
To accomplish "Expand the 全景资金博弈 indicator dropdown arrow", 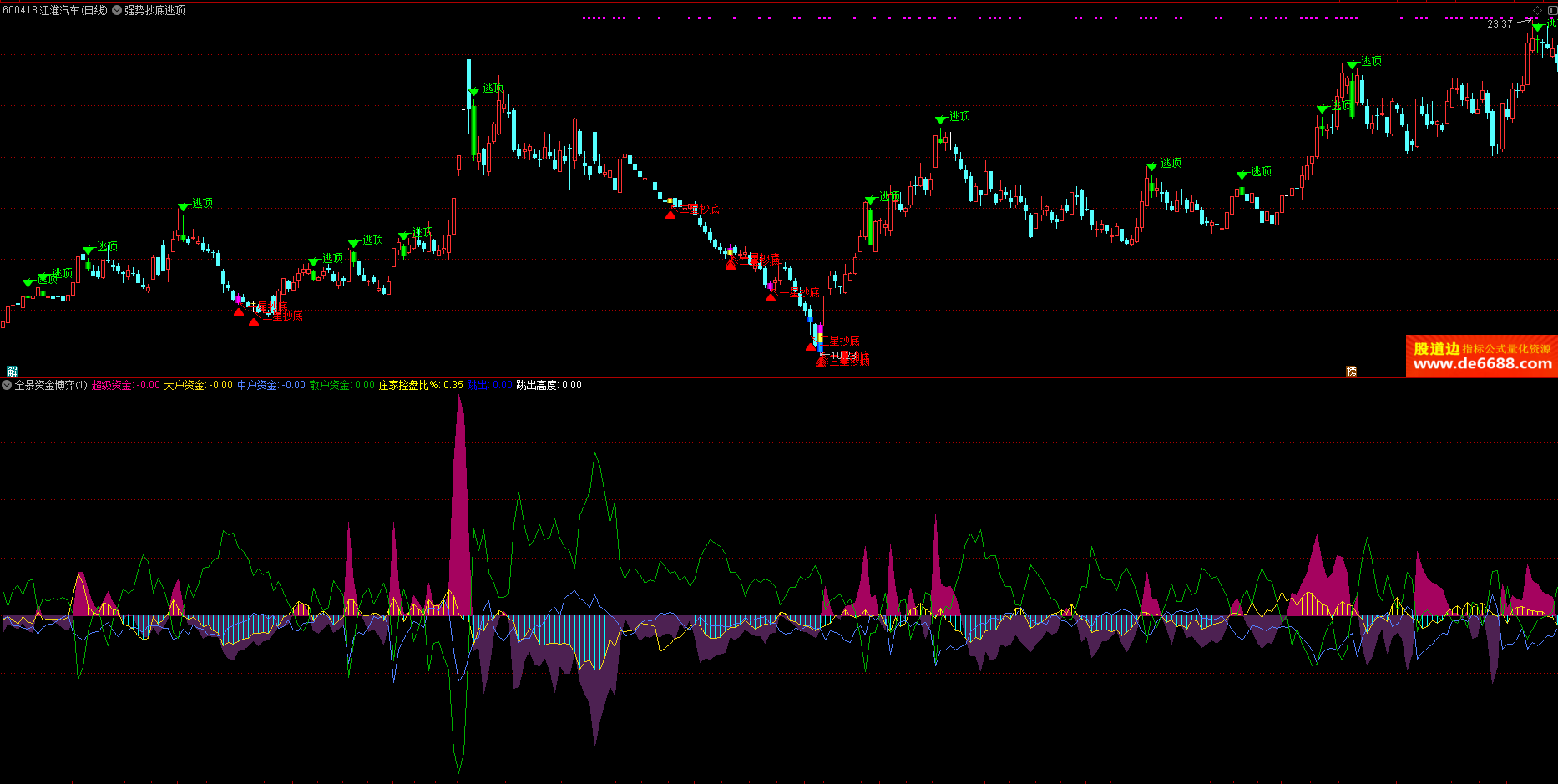I will point(7,385).
